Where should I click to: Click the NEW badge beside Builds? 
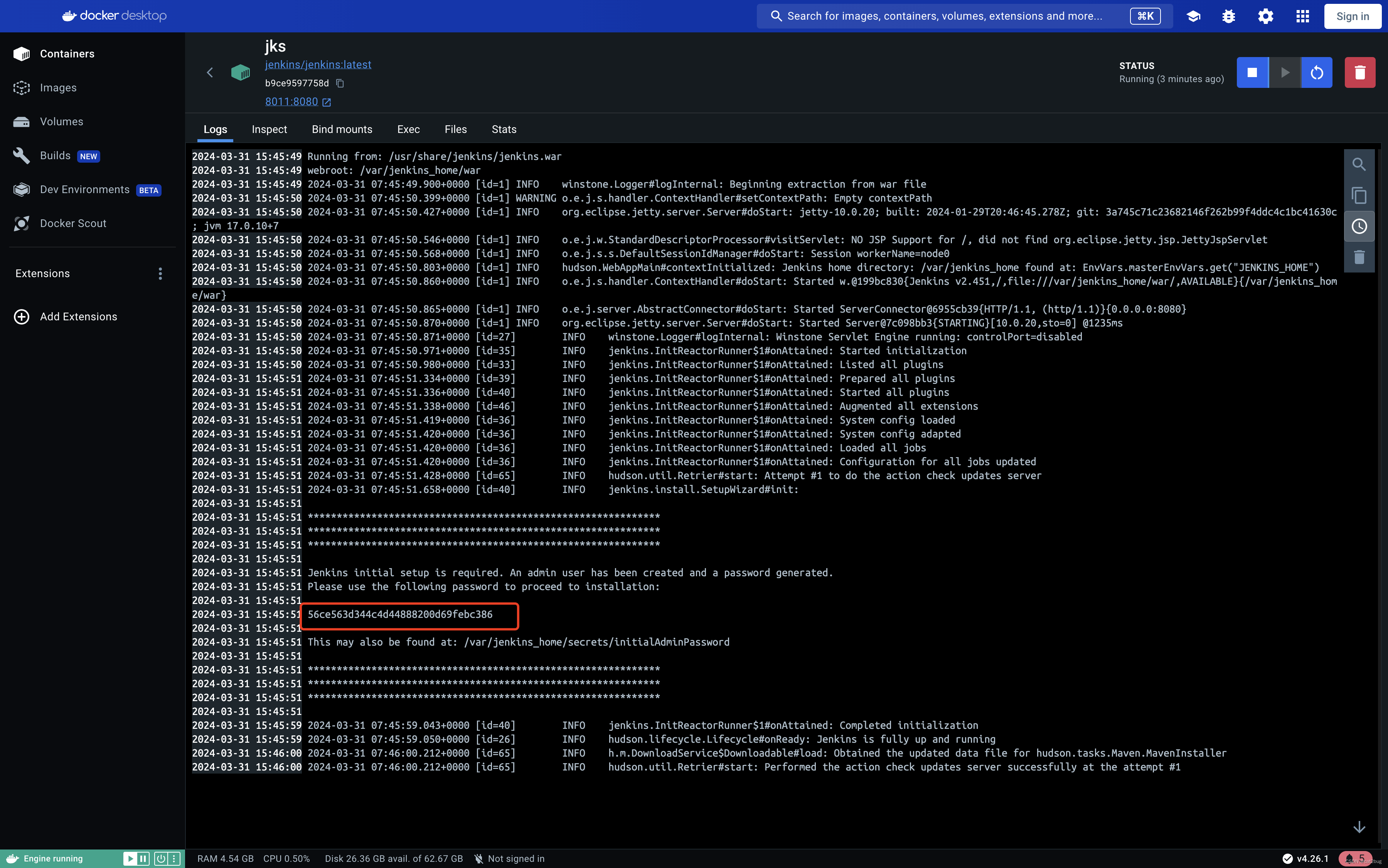88,156
